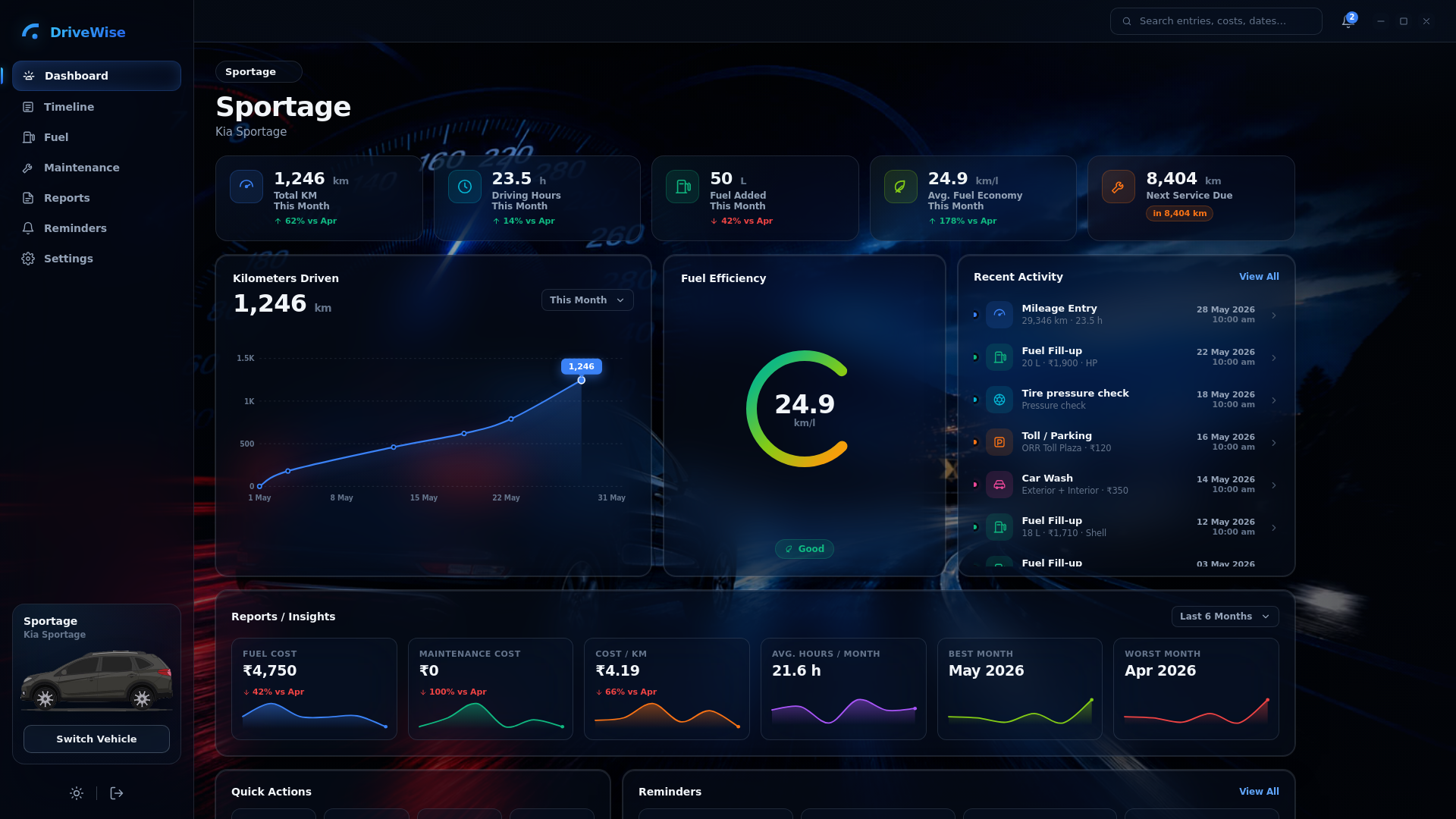Open Settings in the sidebar
The height and width of the screenshot is (819, 1456).
pyautogui.click(x=96, y=259)
